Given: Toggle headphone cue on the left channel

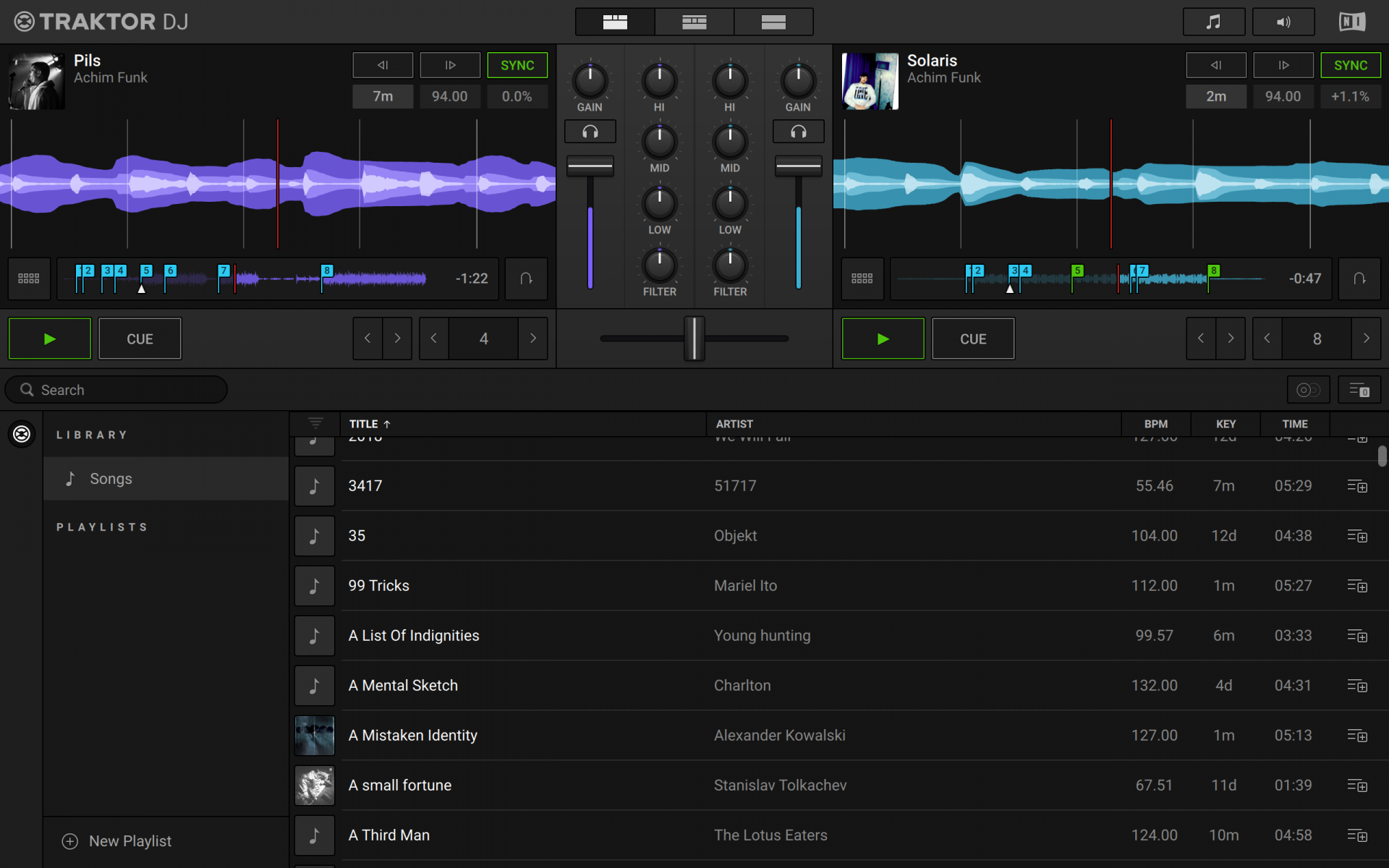Looking at the screenshot, I should coord(590,132).
